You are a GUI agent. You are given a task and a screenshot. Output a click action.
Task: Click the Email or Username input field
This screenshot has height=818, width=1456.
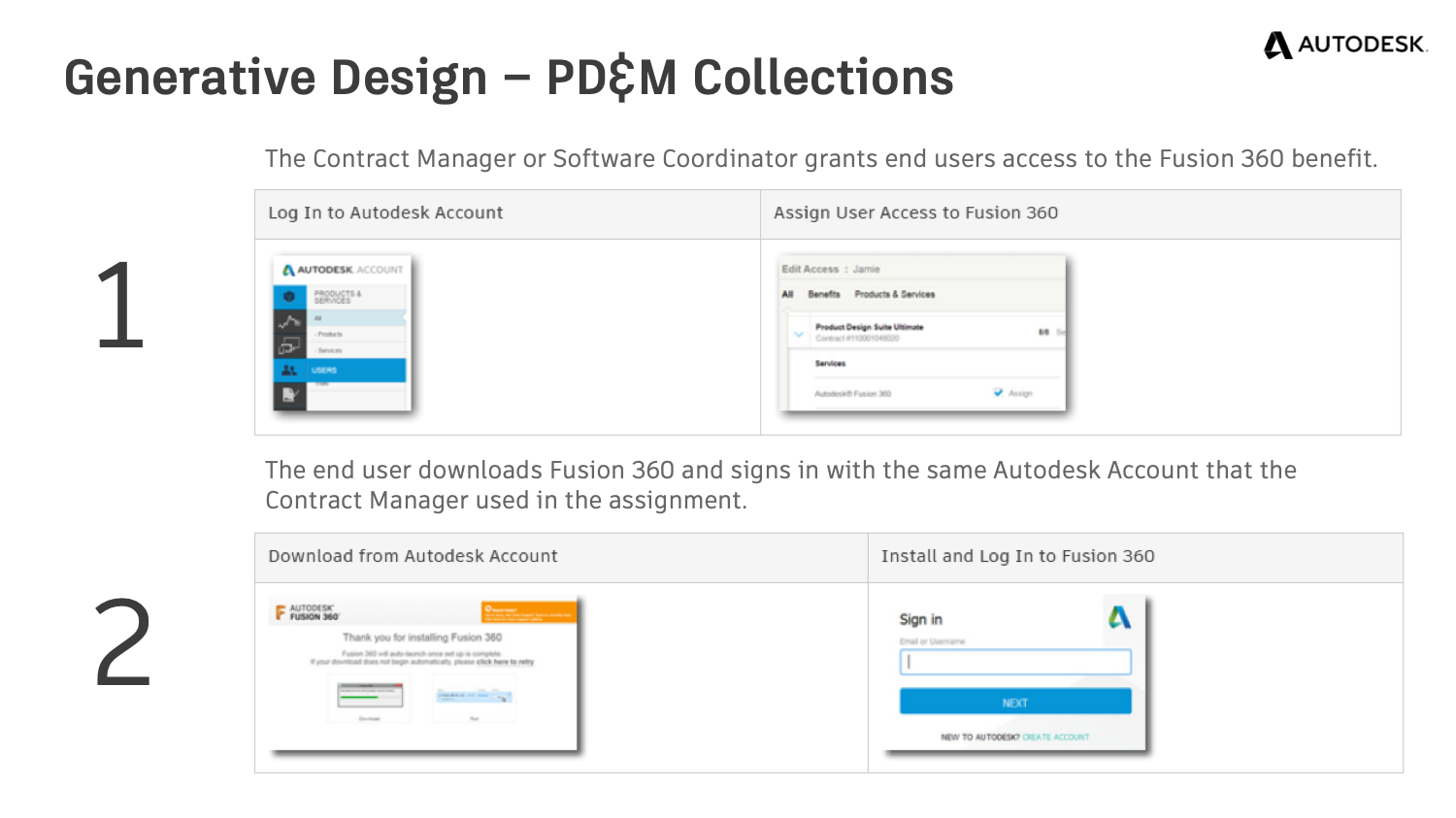1015,662
